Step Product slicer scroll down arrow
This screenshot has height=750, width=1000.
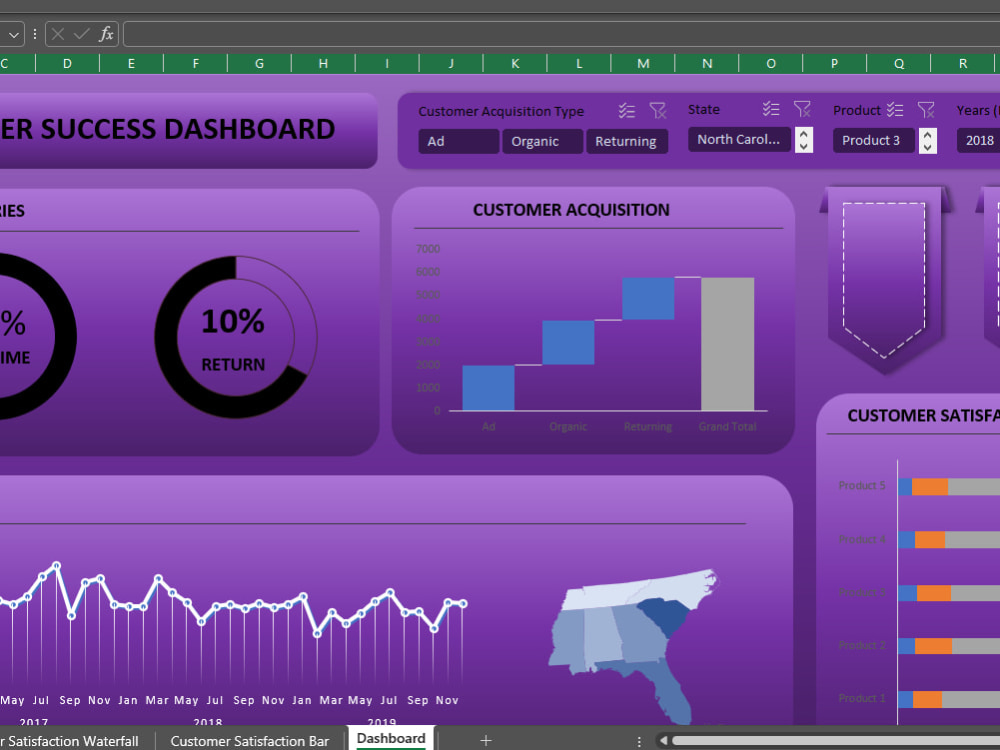point(928,147)
